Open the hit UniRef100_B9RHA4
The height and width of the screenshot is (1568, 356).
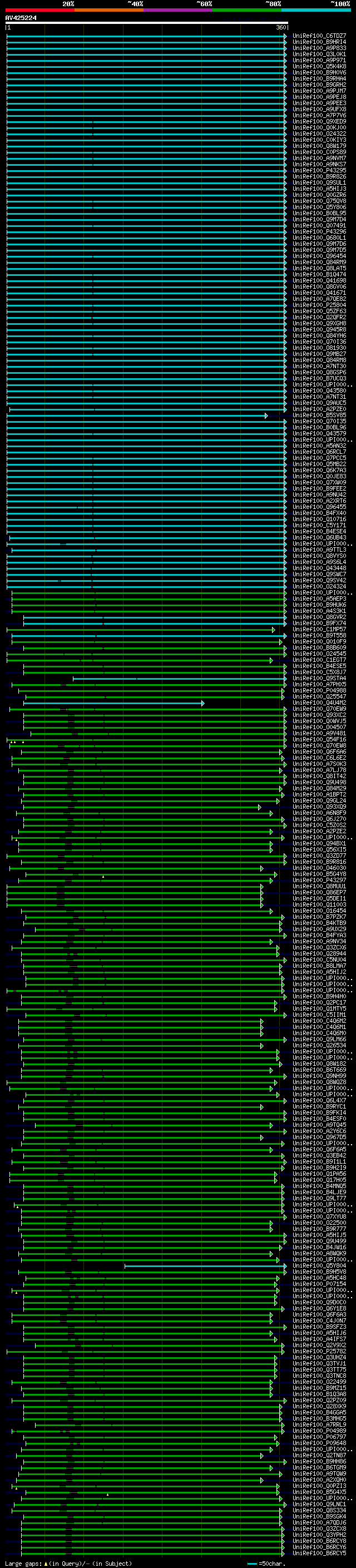(319, 78)
